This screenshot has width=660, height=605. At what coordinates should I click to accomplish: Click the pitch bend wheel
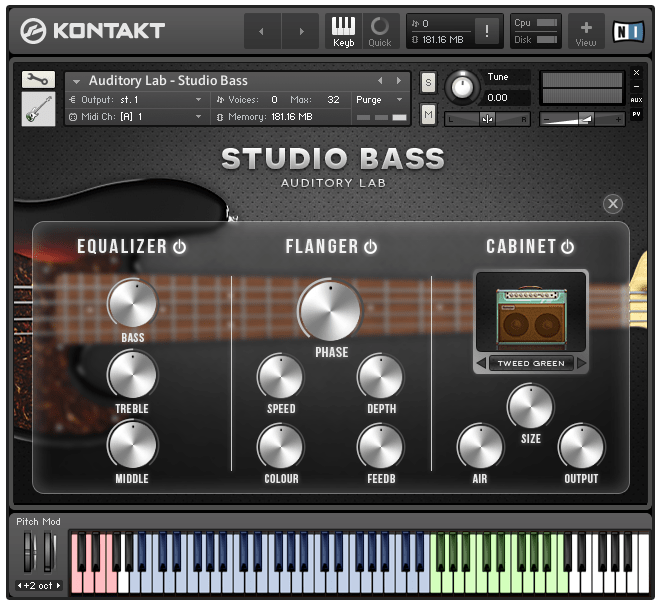tap(28, 552)
